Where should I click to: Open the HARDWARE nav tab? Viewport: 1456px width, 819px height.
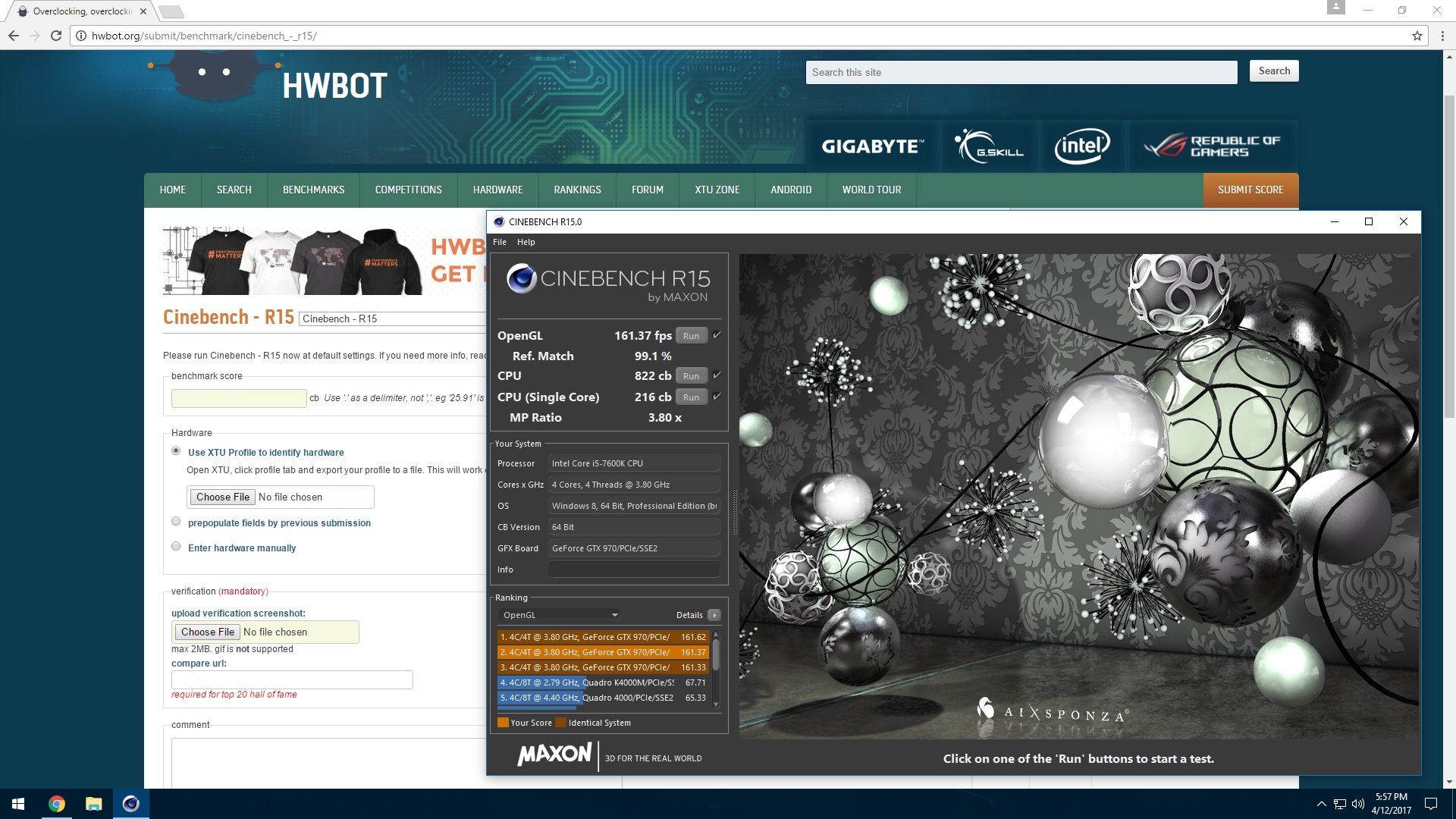[497, 190]
